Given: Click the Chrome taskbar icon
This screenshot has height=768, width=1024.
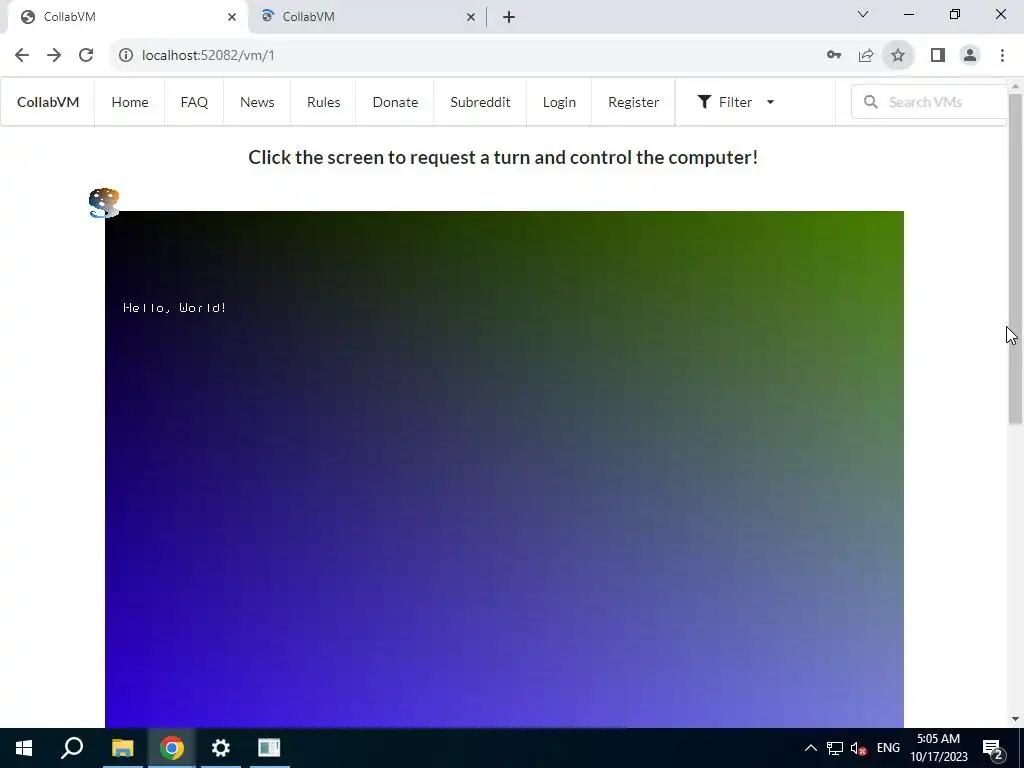Looking at the screenshot, I should 172,748.
